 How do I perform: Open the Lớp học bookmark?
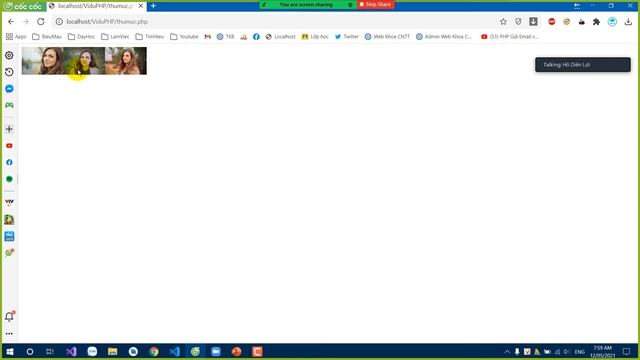(315, 36)
